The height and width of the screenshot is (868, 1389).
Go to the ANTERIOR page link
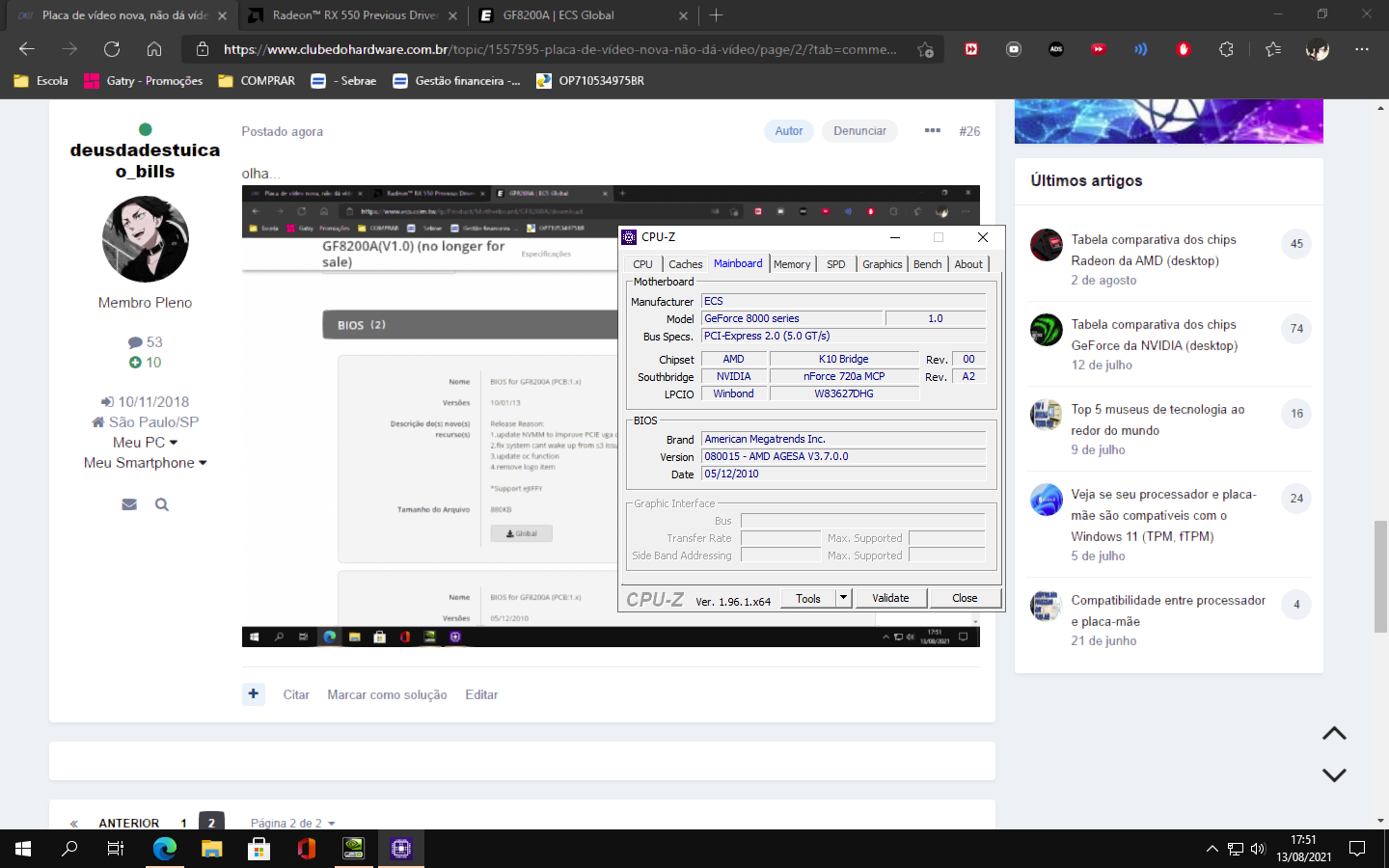point(128,823)
